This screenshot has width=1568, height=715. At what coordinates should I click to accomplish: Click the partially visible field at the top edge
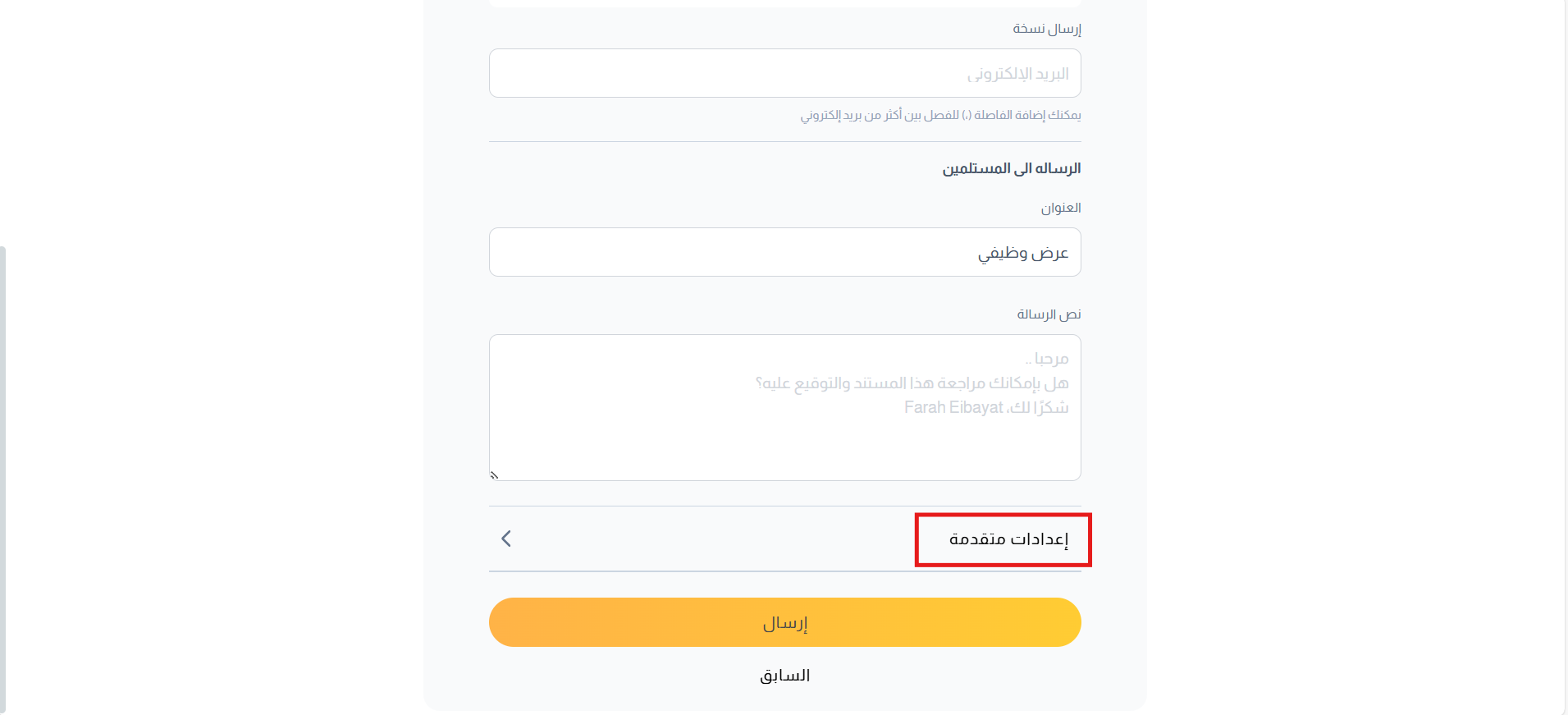784,3
